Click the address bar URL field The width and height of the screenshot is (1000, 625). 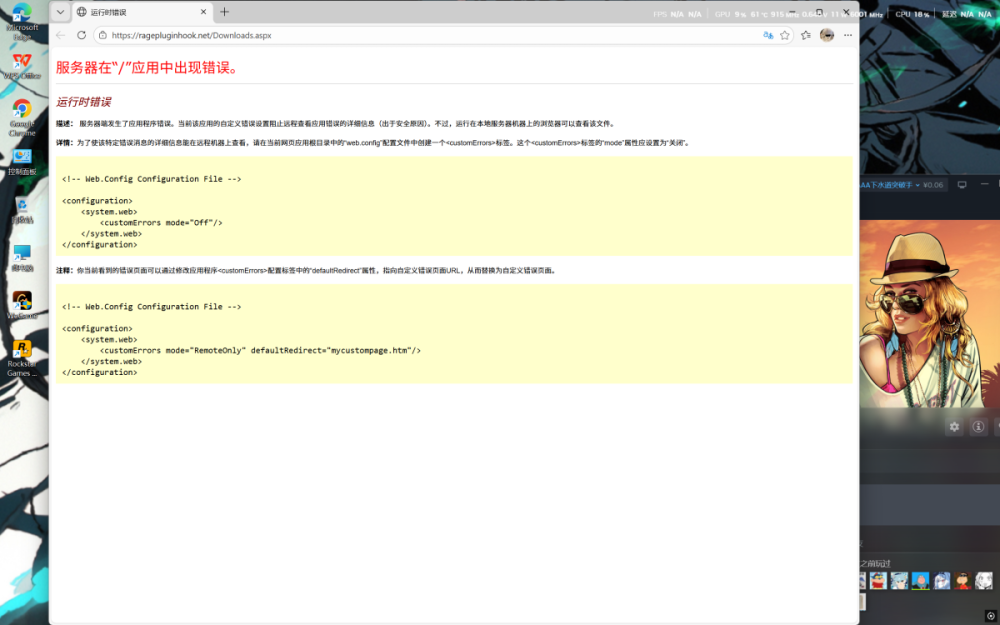[300, 34]
